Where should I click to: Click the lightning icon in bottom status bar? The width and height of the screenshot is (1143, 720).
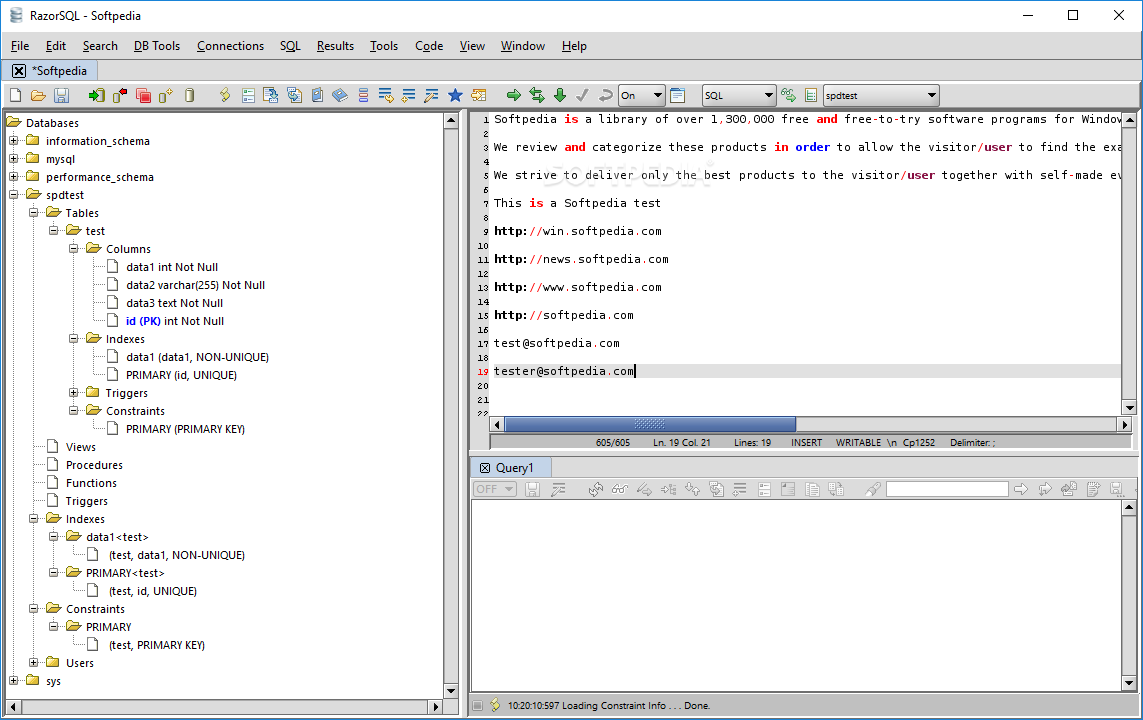(x=495, y=705)
